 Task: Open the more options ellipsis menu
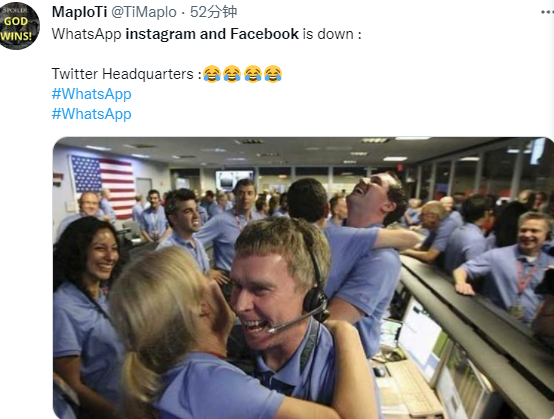547,12
